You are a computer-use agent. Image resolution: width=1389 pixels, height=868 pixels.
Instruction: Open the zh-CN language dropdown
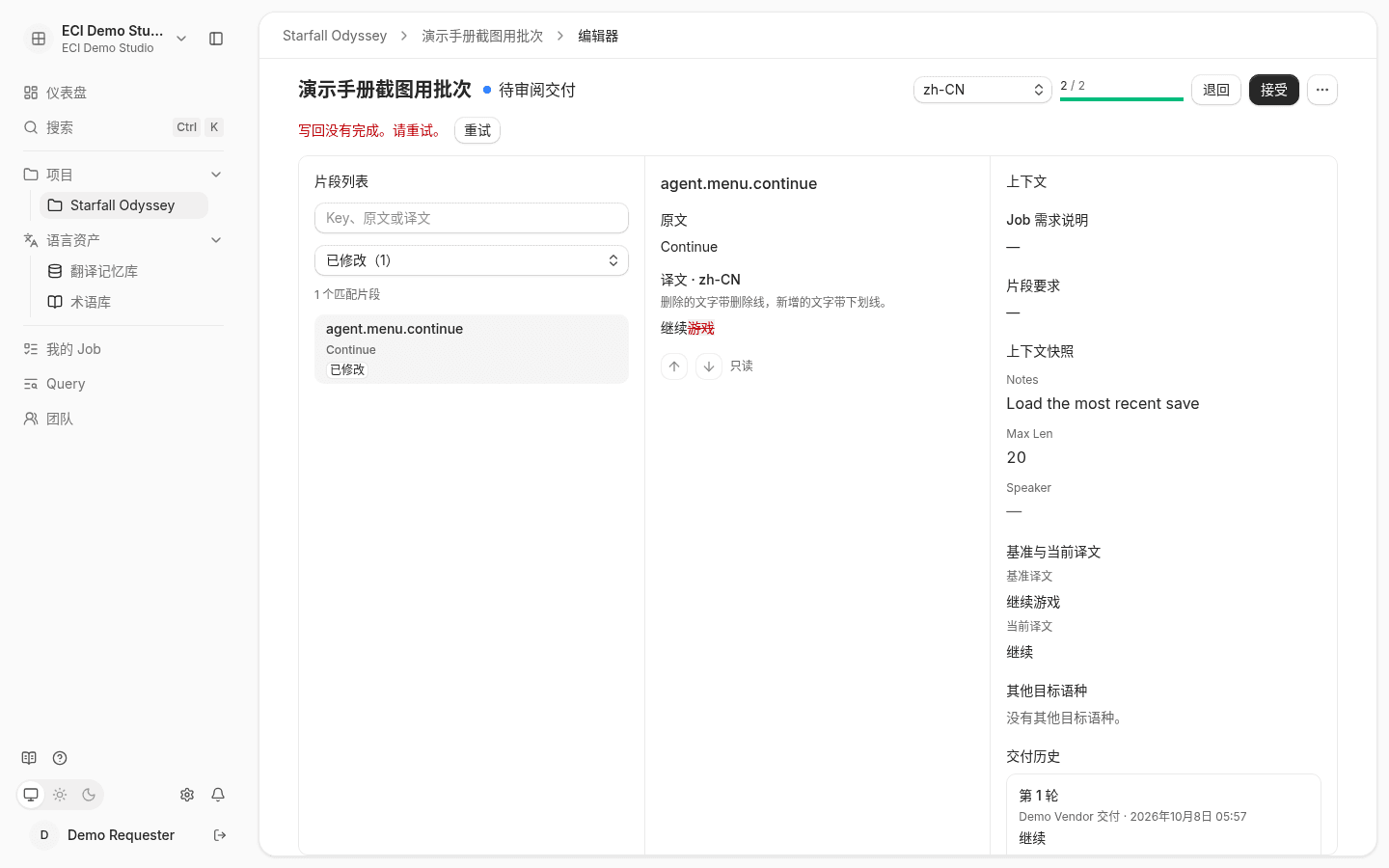coord(983,90)
